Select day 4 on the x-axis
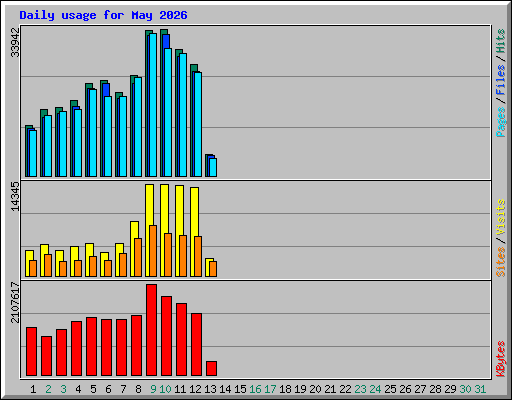Viewport: 512px width, 400px height. tap(78, 389)
